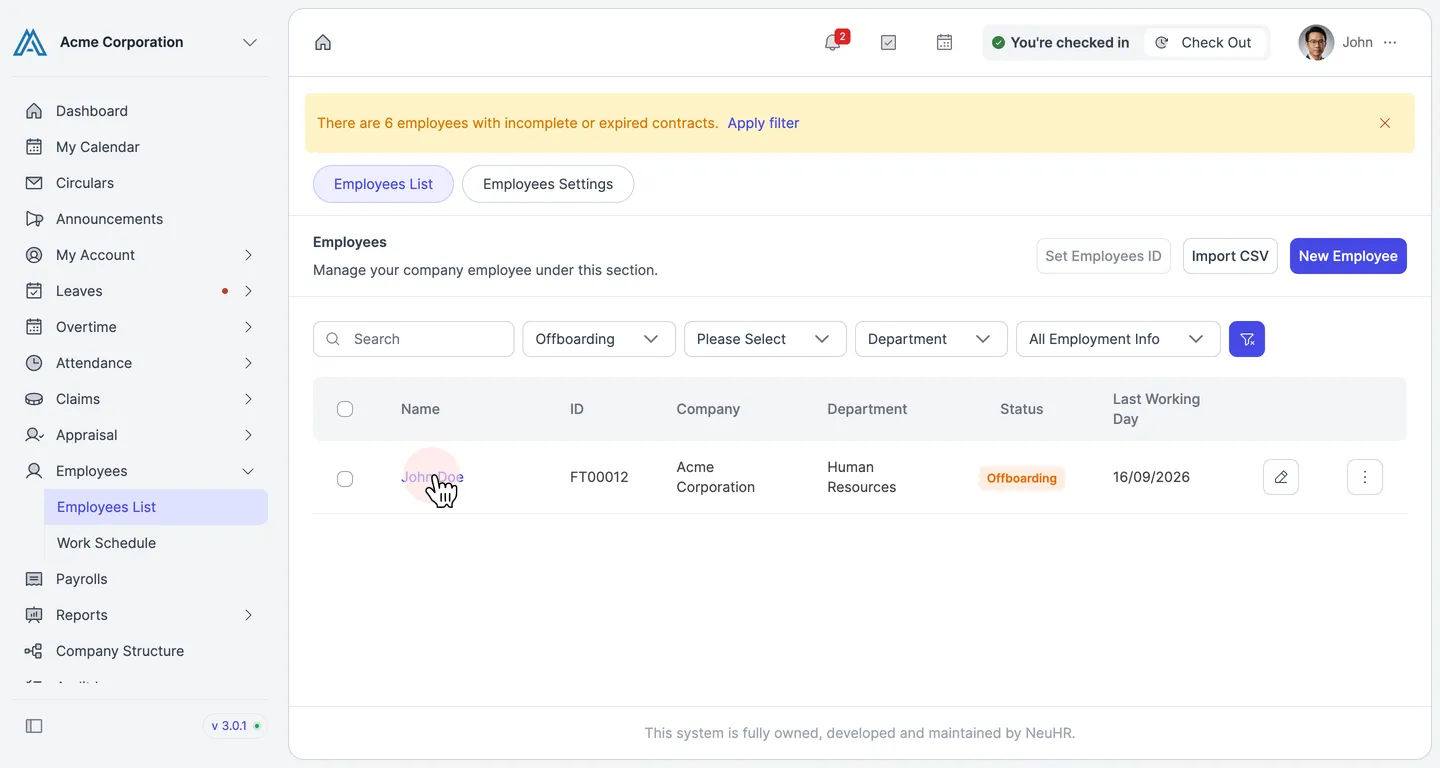Click the New Employee button
Viewport: 1440px width, 768px height.
coord(1348,256)
